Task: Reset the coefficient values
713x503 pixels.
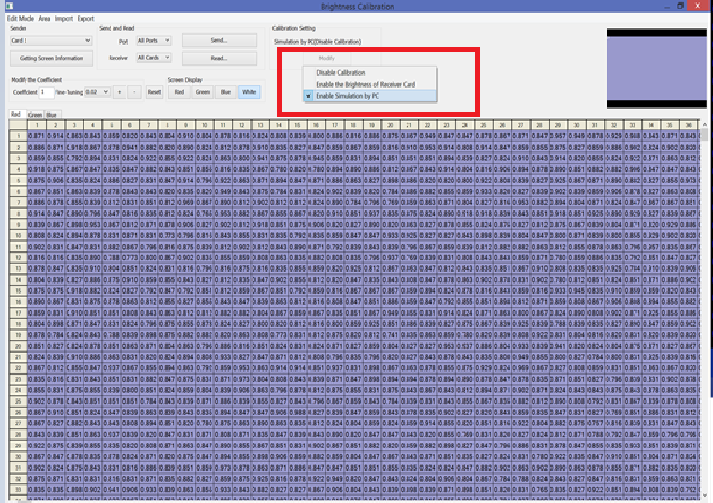Action: 154,91
